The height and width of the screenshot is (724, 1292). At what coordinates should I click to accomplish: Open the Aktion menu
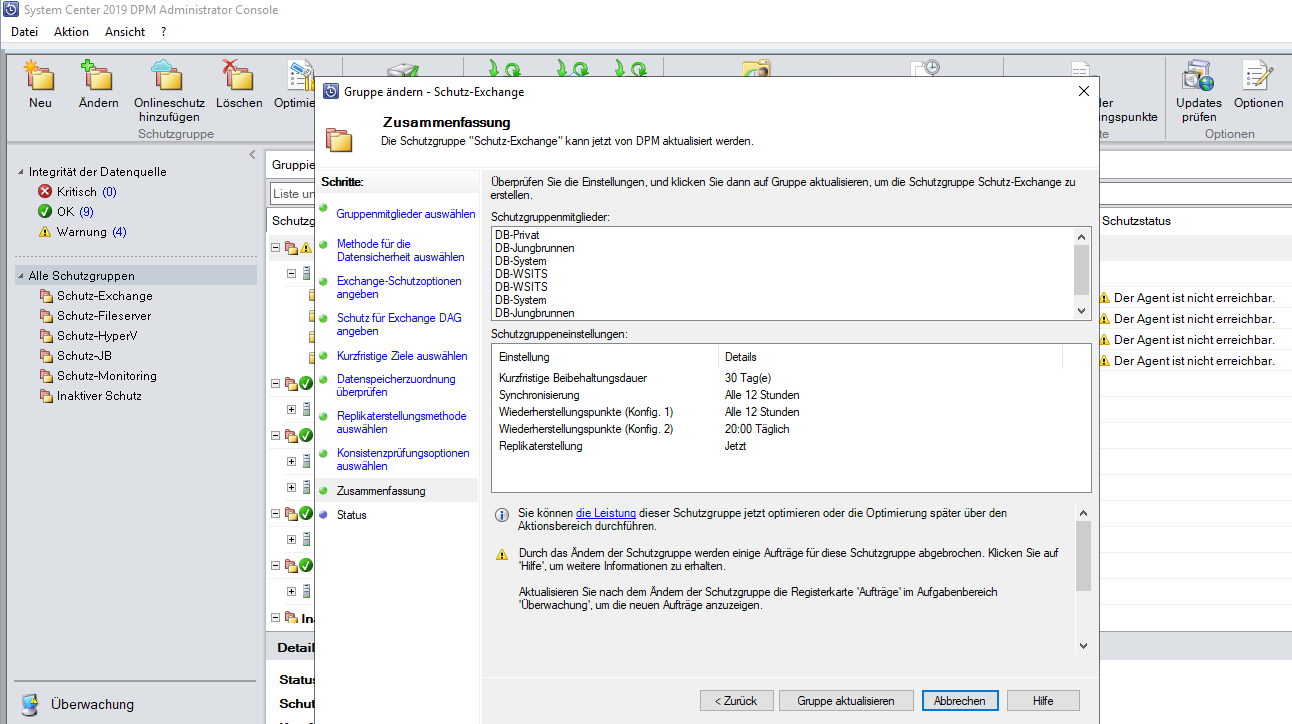click(x=71, y=32)
